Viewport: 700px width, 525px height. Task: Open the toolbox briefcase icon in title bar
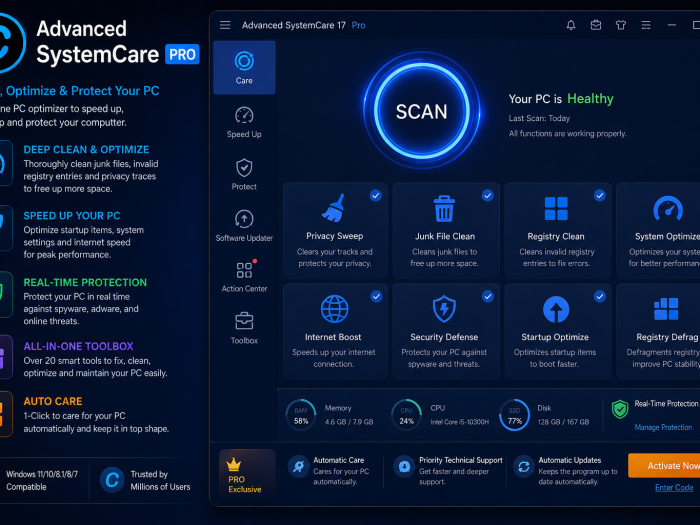(x=596, y=25)
